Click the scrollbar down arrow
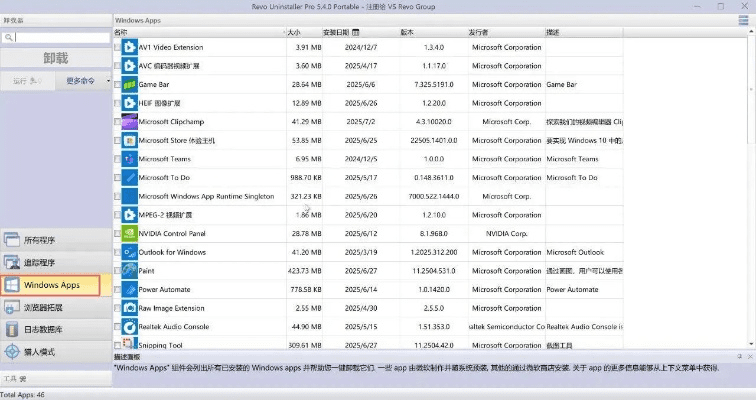 click(x=751, y=344)
